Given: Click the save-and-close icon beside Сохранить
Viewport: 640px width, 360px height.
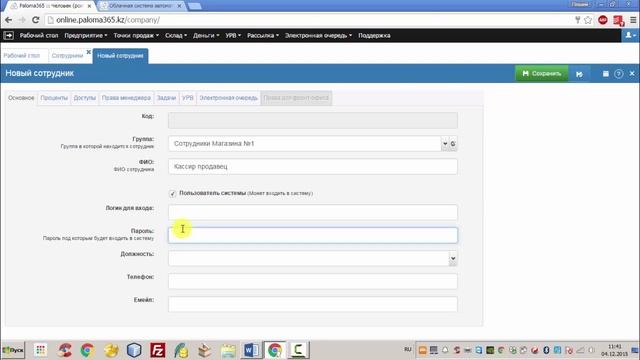Looking at the screenshot, I should pyautogui.click(x=579, y=74).
